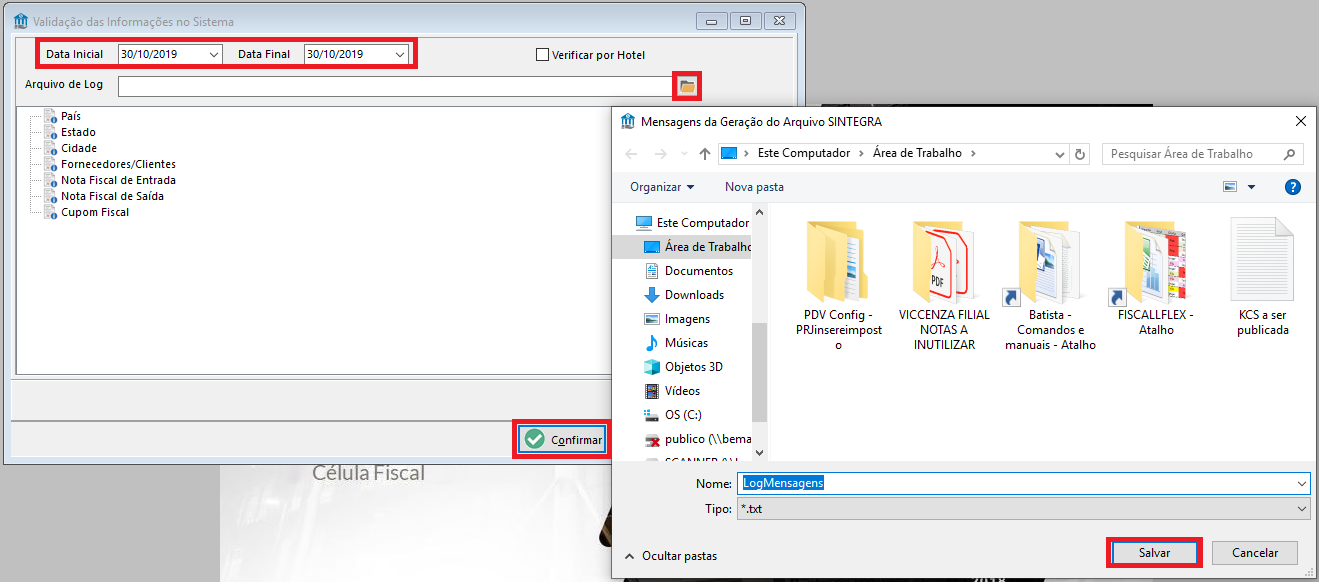
Task: Select the PDV Config folder
Action: (838, 284)
